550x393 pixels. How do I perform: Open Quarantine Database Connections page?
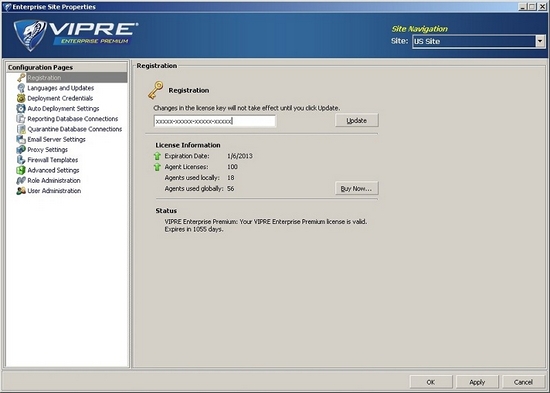(75, 129)
